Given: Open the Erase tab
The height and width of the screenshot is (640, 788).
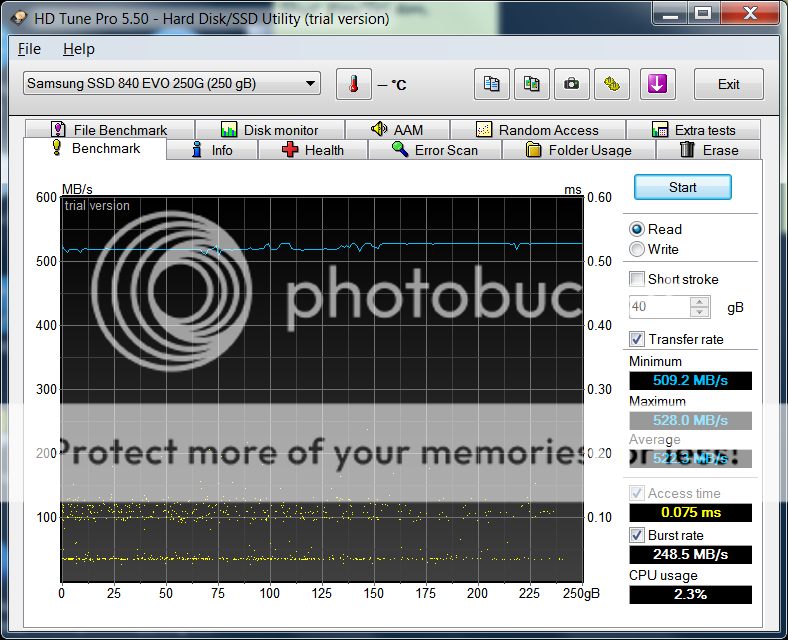Looking at the screenshot, I should [709, 150].
